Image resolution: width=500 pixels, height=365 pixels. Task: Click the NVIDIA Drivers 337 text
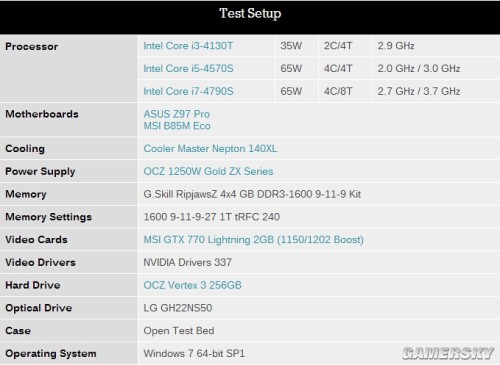[x=188, y=262]
